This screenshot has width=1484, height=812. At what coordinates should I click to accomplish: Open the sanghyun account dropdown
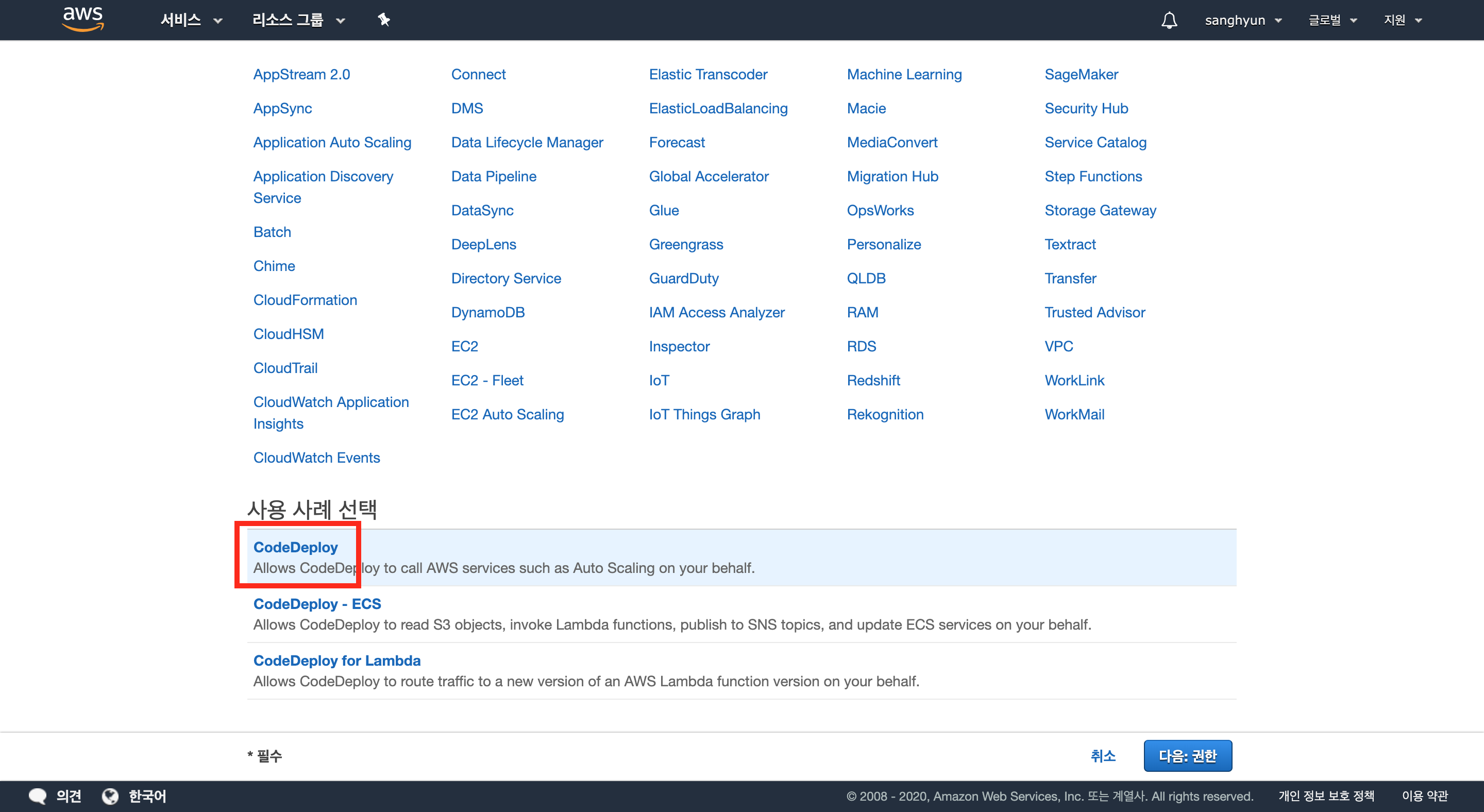click(1243, 20)
